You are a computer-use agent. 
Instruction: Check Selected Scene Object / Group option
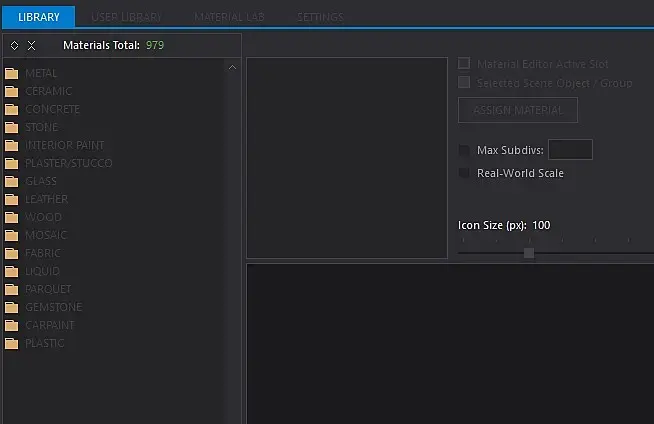point(464,82)
